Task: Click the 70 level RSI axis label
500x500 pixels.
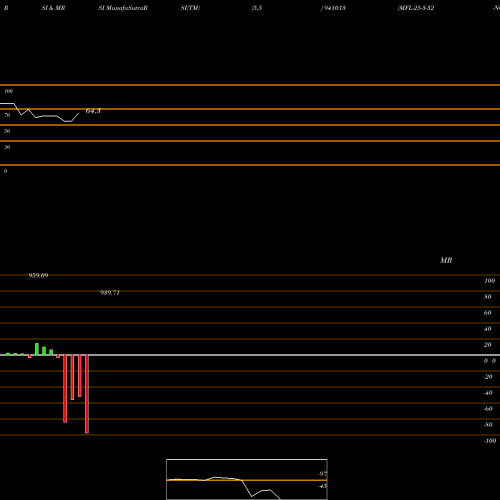Action: pos(7,115)
